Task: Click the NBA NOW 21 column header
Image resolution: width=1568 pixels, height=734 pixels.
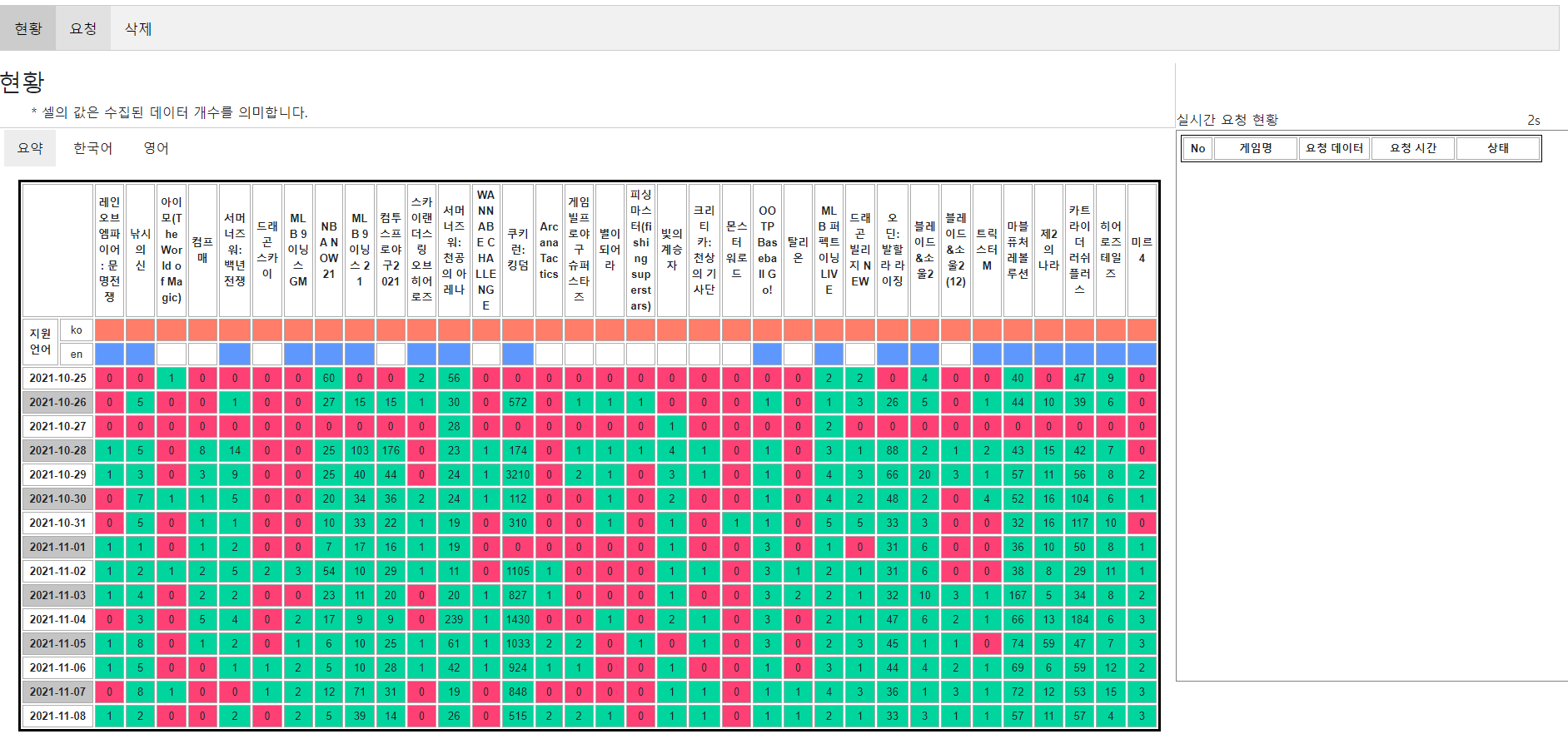Action: [x=329, y=250]
